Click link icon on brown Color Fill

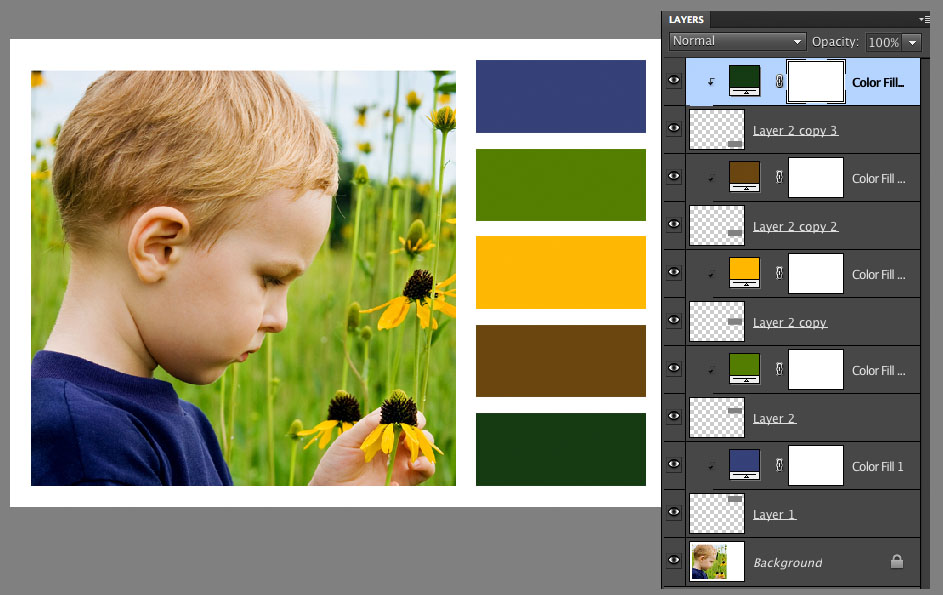pyautogui.click(x=779, y=177)
